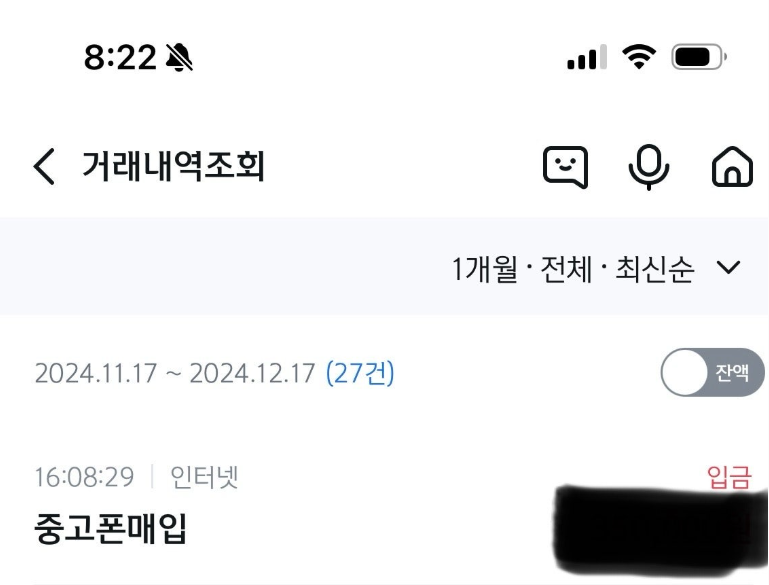This screenshot has height=585, width=769.
Task: Tap the 거래내역조회 page title
Action: [173, 166]
